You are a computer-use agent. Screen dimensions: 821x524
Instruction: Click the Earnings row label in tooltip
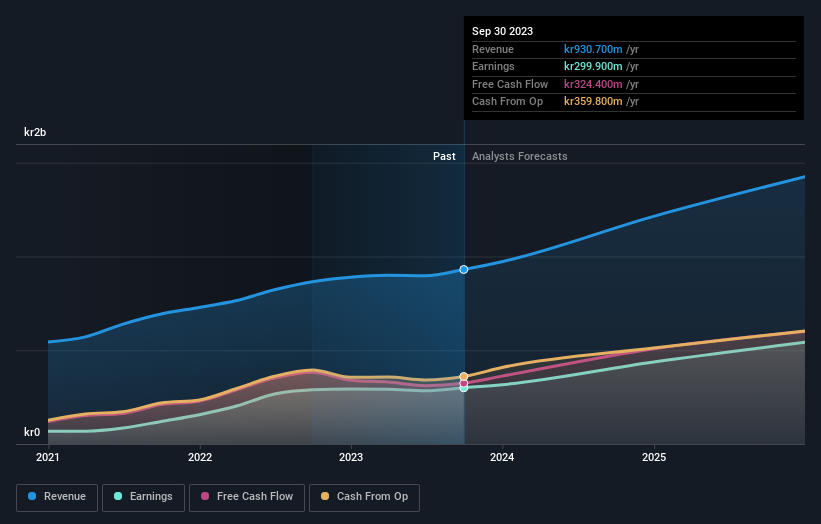pos(493,66)
